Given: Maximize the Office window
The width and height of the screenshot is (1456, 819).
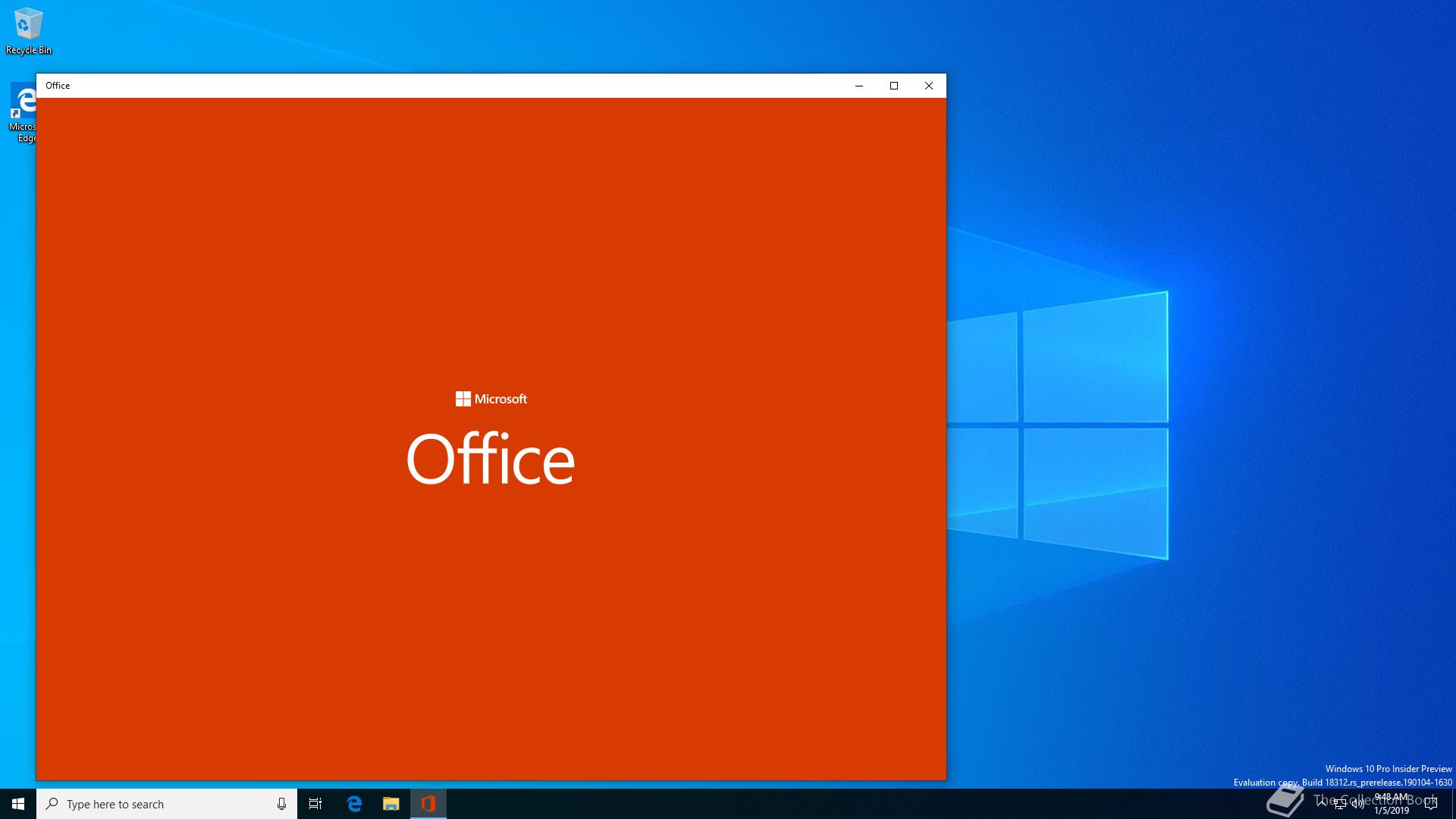Looking at the screenshot, I should (894, 86).
